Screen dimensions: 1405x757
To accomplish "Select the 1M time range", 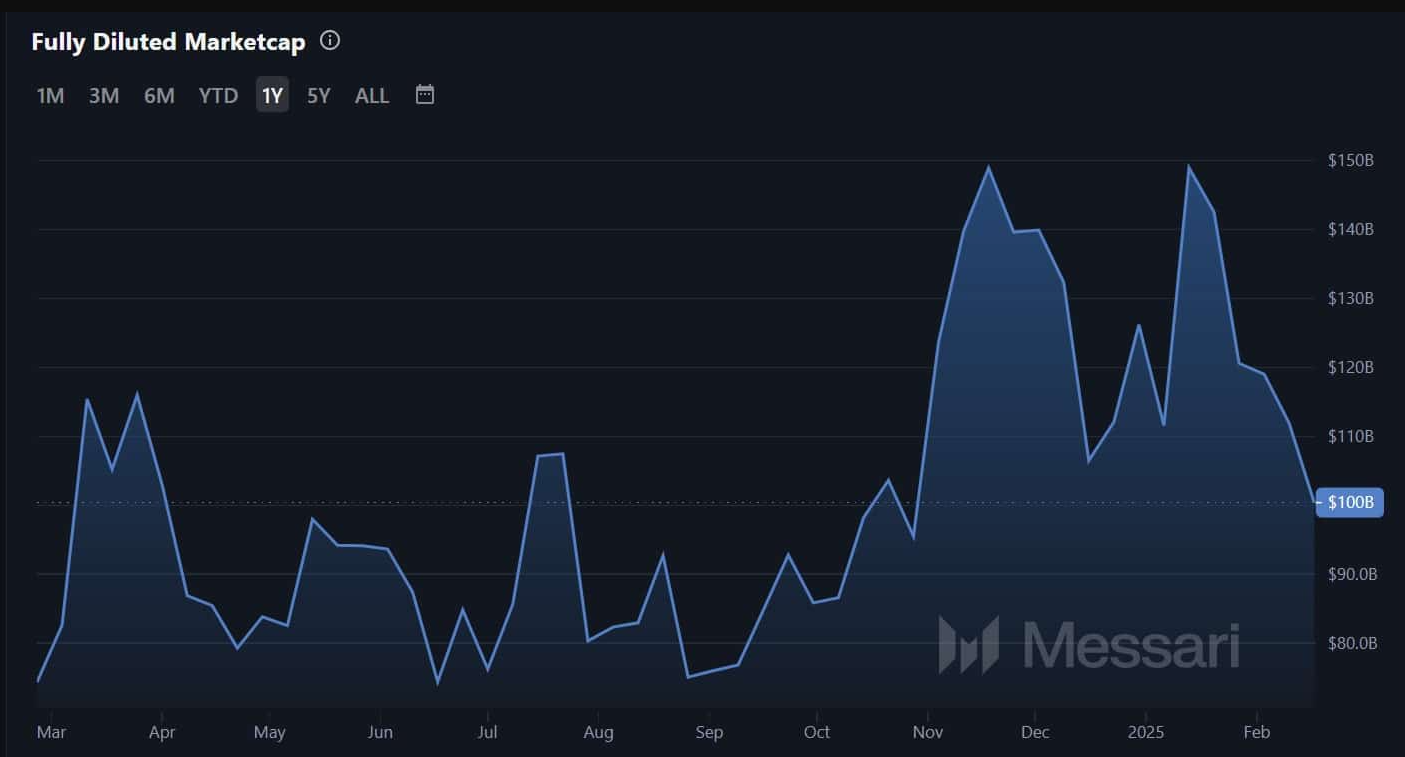I will click(51, 95).
